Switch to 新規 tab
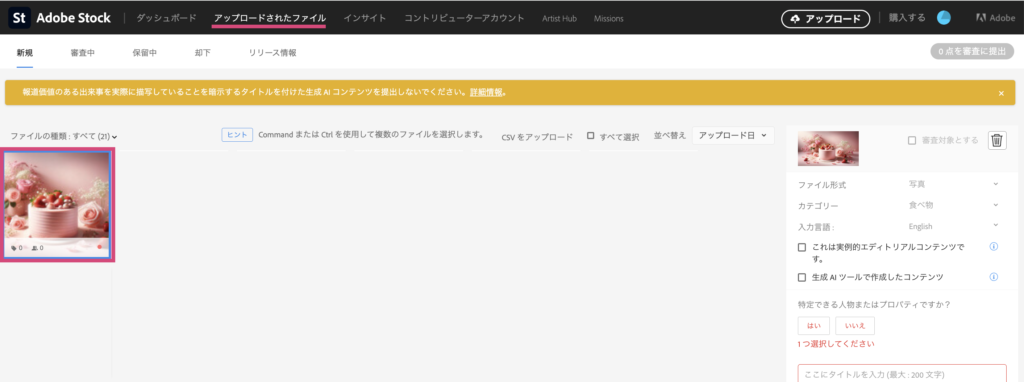The image size is (1024, 382). coord(25,53)
